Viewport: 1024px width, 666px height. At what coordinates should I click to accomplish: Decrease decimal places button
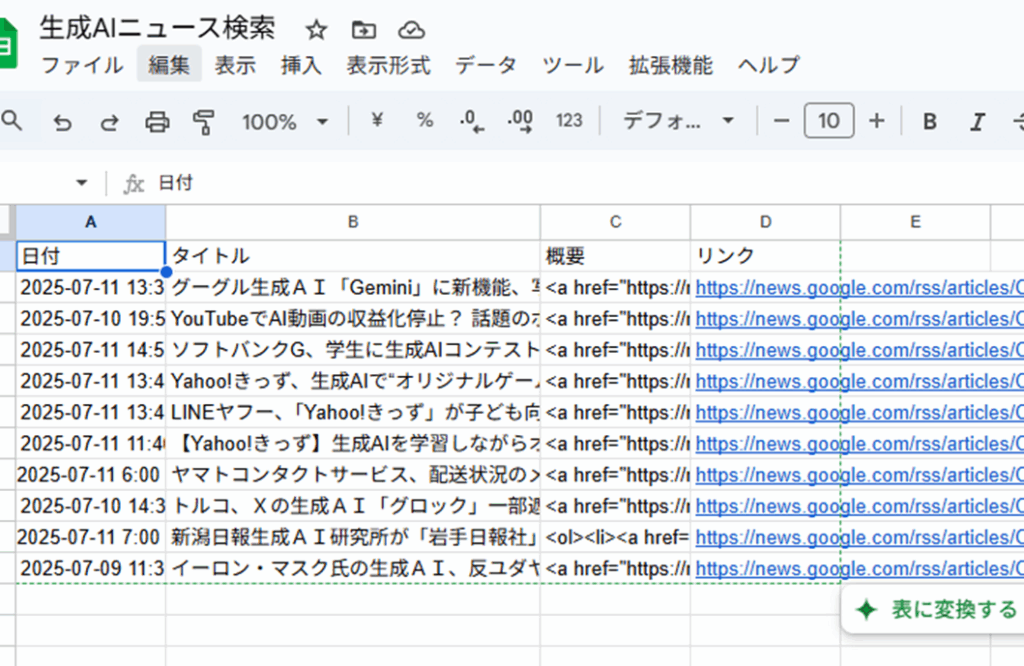click(x=471, y=122)
